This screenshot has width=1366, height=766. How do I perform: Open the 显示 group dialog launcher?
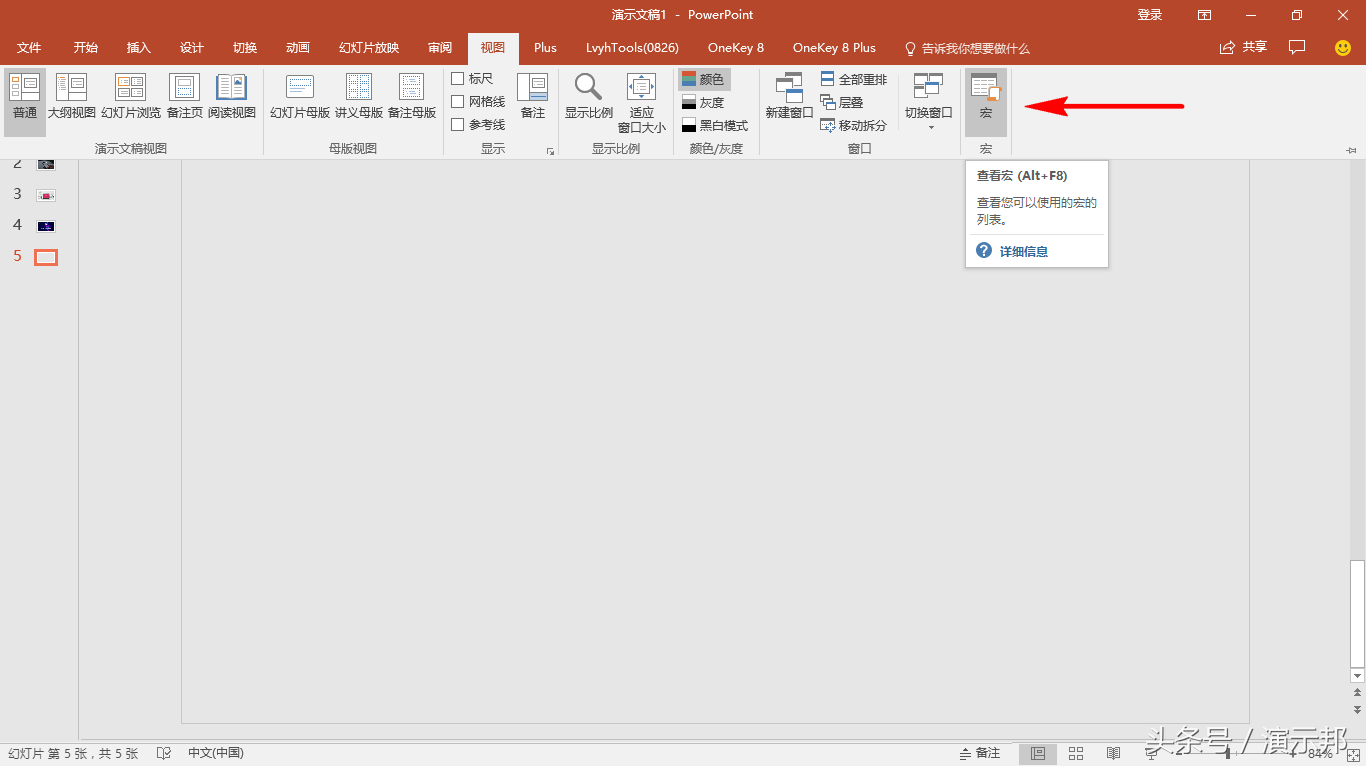550,151
